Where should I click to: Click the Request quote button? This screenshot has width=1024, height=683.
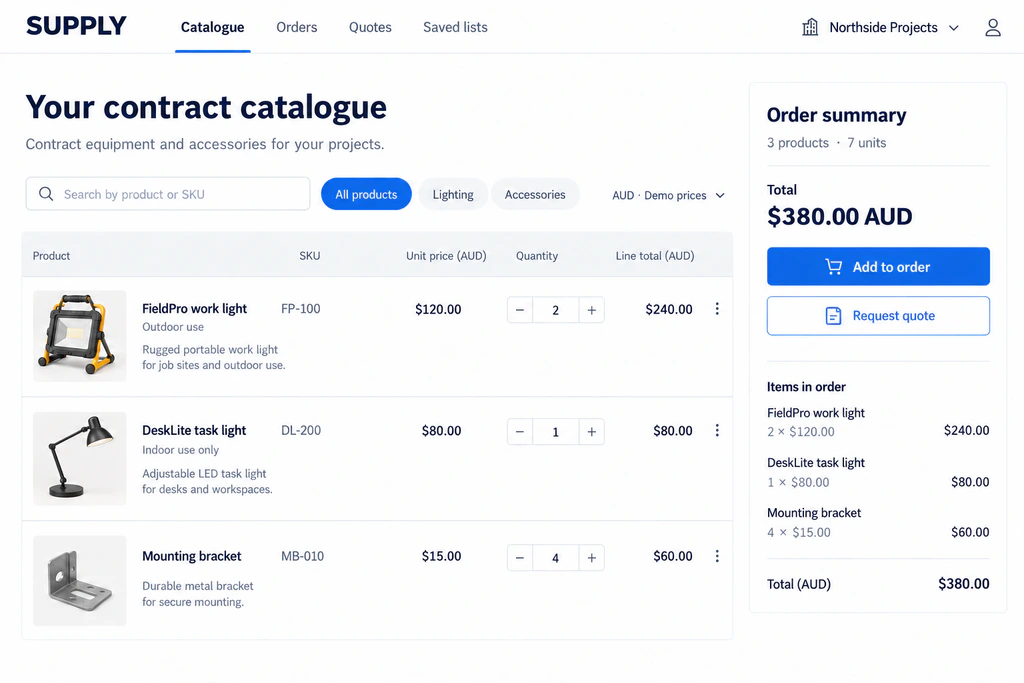point(878,316)
